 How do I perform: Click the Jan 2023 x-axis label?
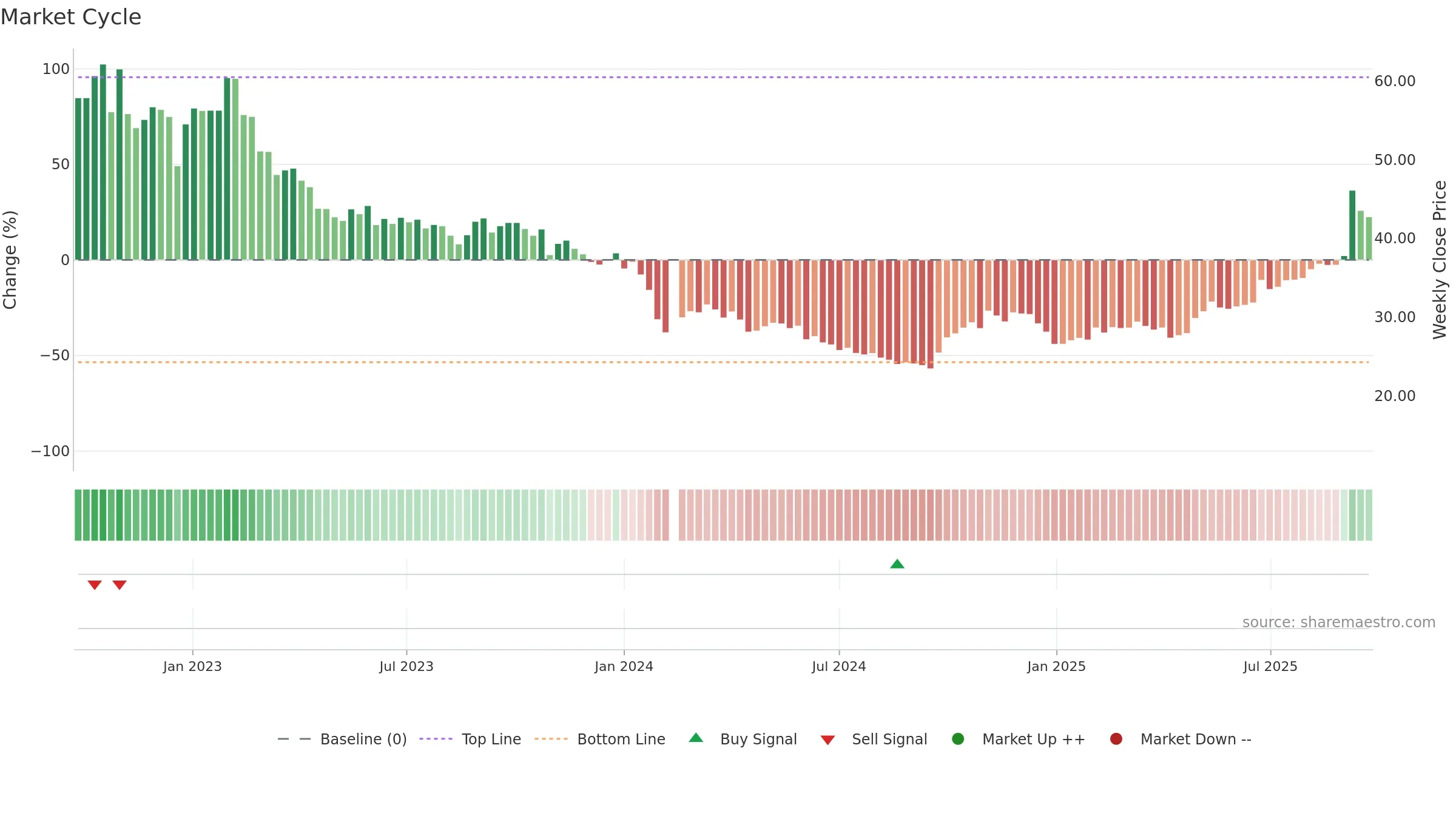192,667
